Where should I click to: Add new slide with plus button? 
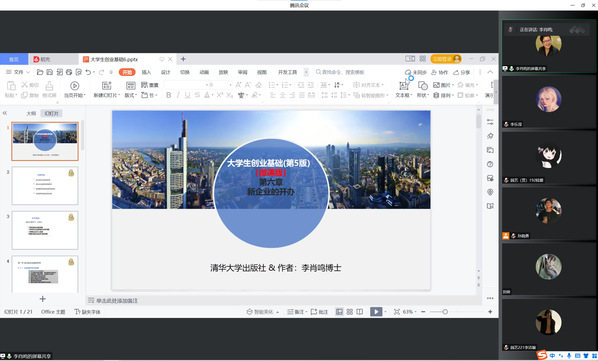(43, 299)
